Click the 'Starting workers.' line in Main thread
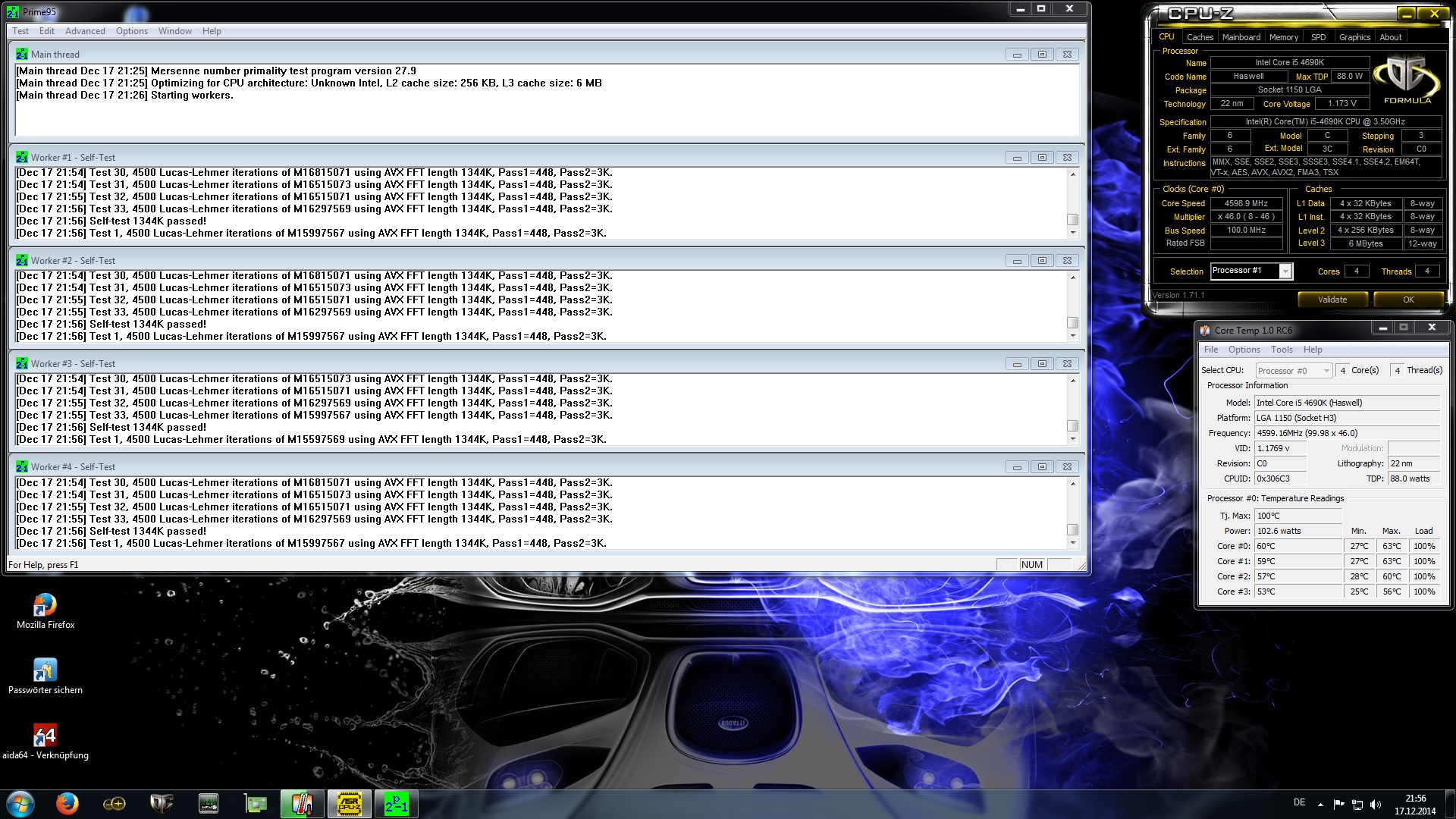Screen dimensions: 1456x819 [192, 96]
